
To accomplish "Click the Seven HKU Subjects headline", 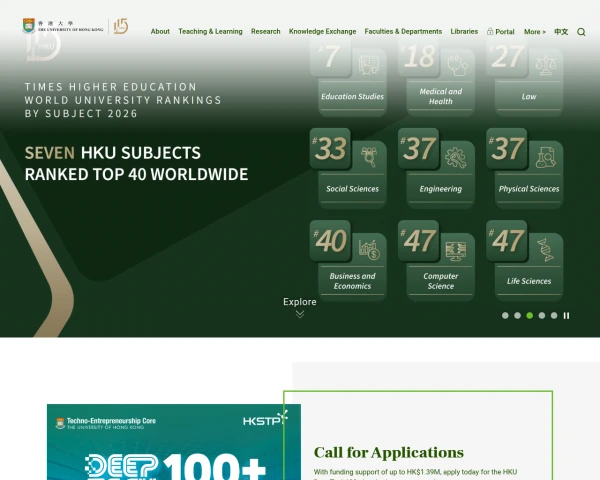I will click(x=136, y=163).
